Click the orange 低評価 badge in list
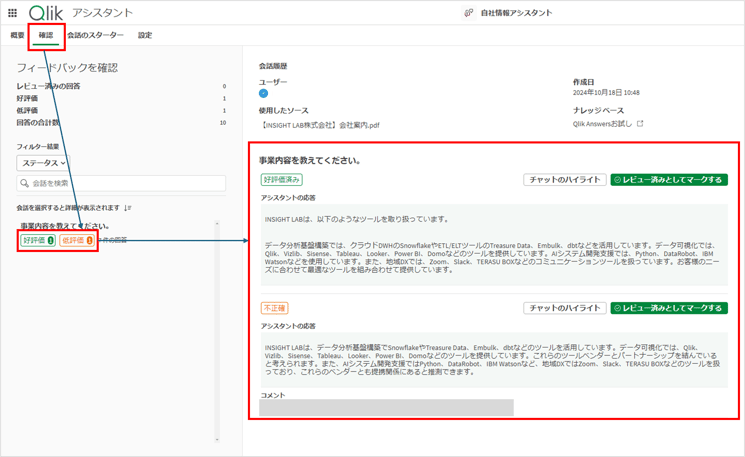Viewport: 745px width, 457px height. click(x=77, y=240)
